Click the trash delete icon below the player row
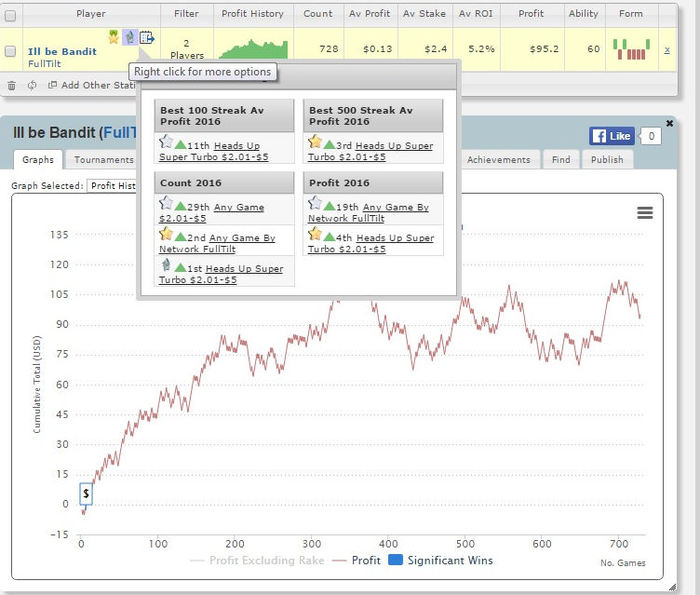This screenshot has width=700, height=595. 12,85
